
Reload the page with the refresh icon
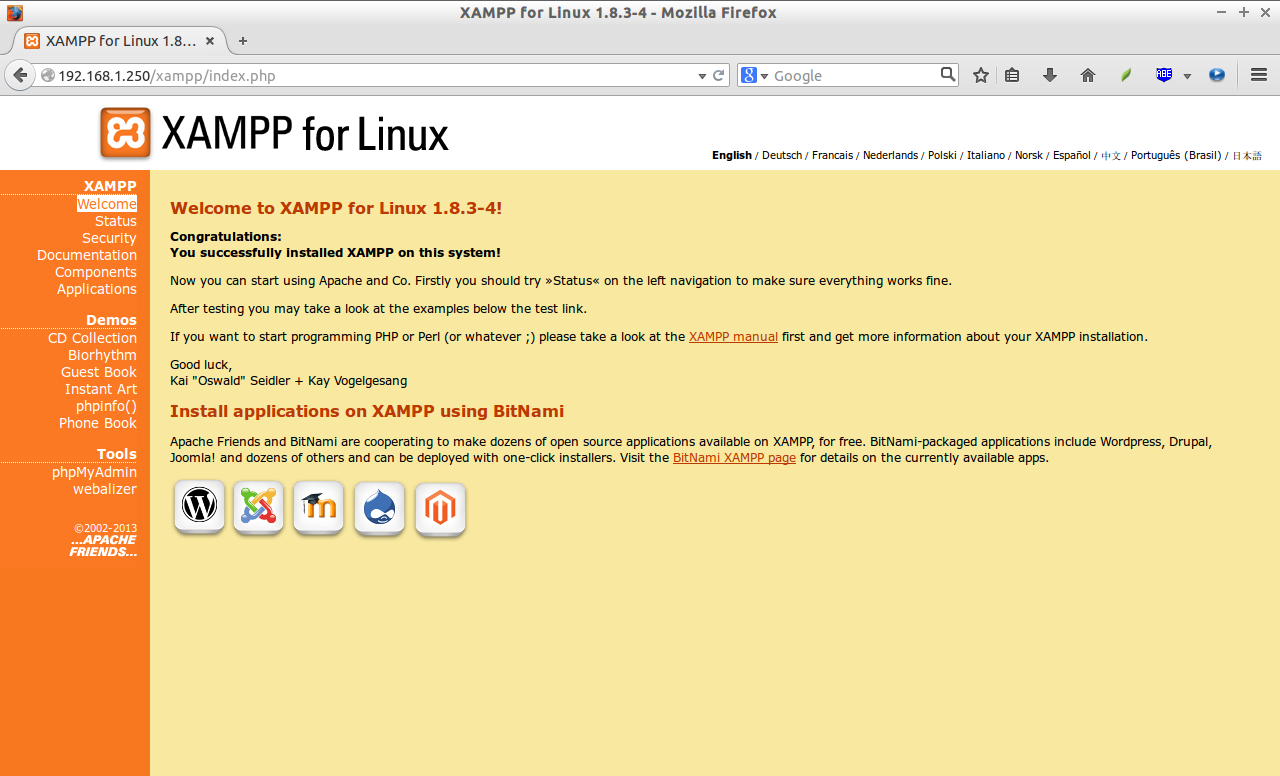pyautogui.click(x=718, y=75)
